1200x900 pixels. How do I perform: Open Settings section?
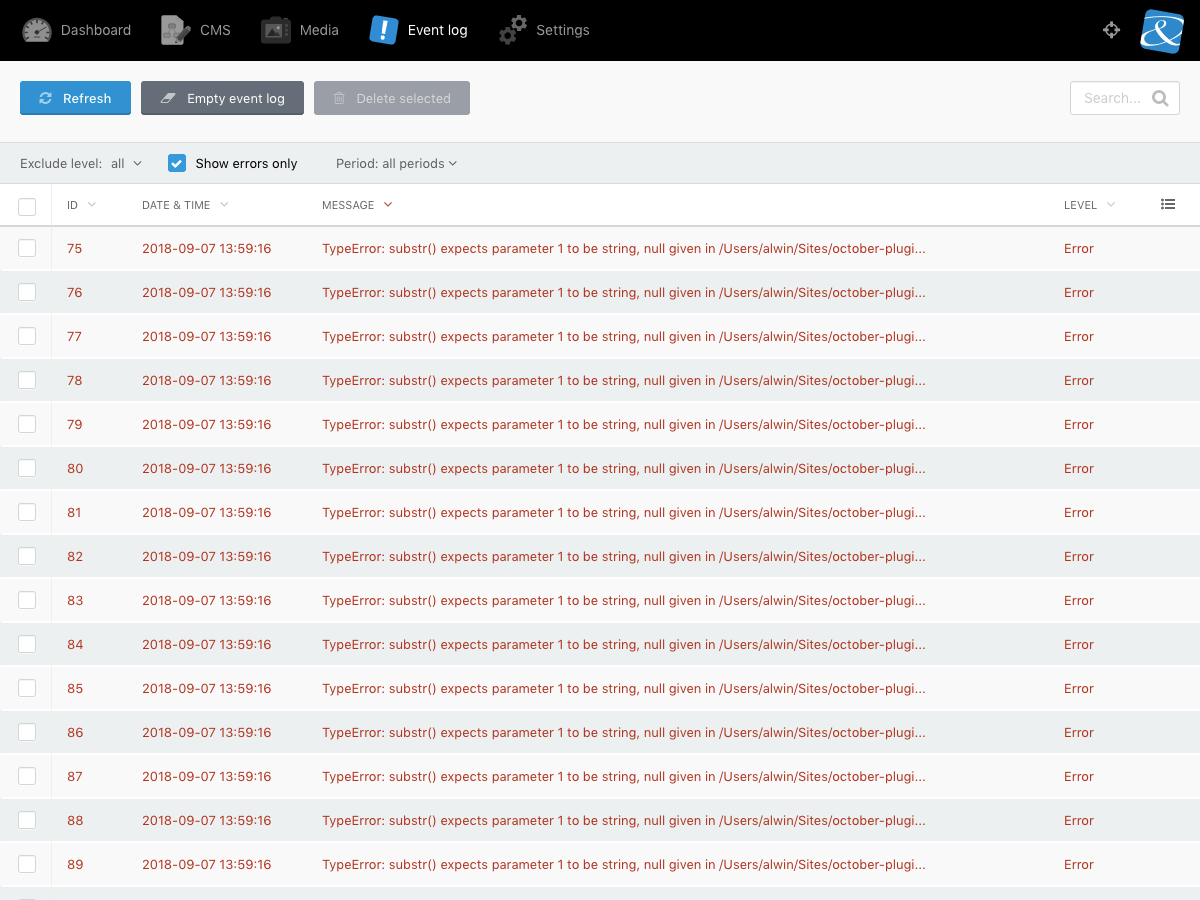pyautogui.click(x=544, y=30)
